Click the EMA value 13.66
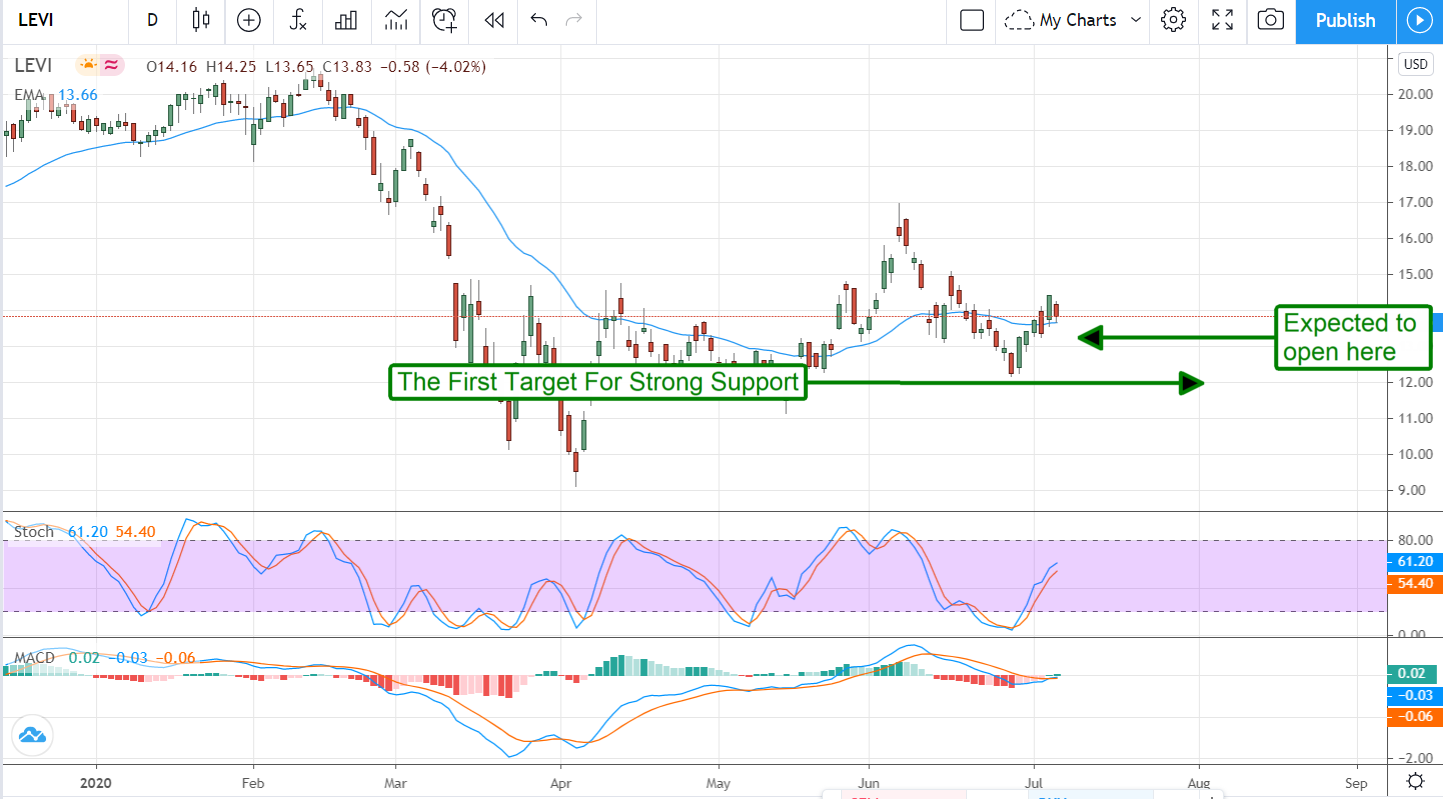The width and height of the screenshot is (1443, 799). (x=76, y=95)
